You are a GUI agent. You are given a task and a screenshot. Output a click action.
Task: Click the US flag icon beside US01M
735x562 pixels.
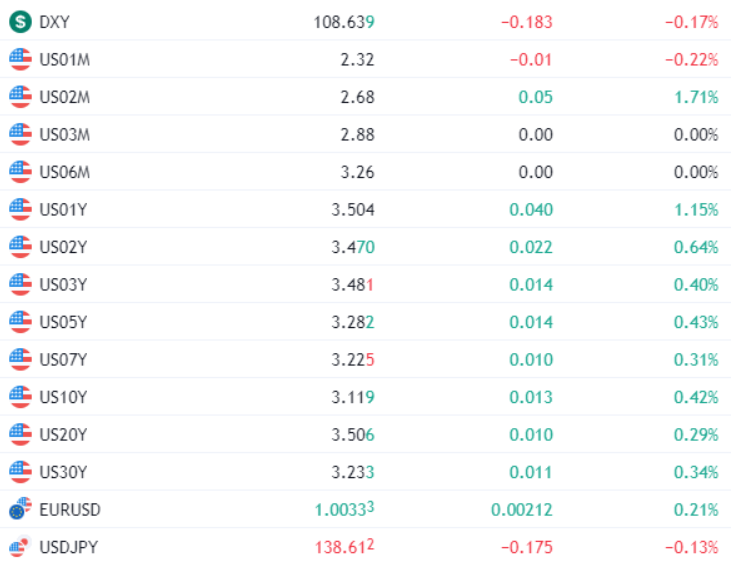[x=20, y=60]
